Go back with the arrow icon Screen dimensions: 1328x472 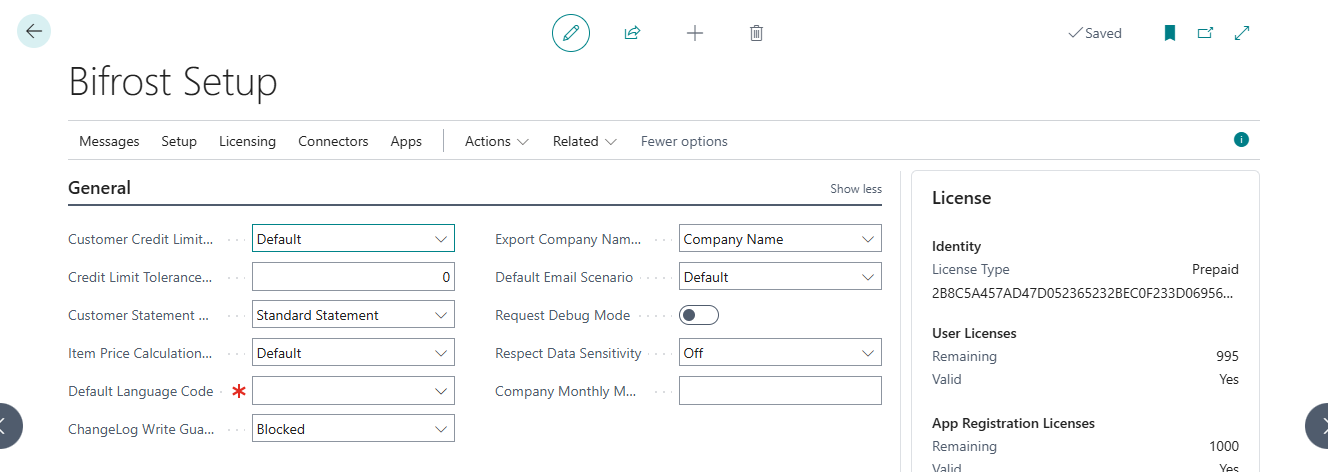(34, 32)
